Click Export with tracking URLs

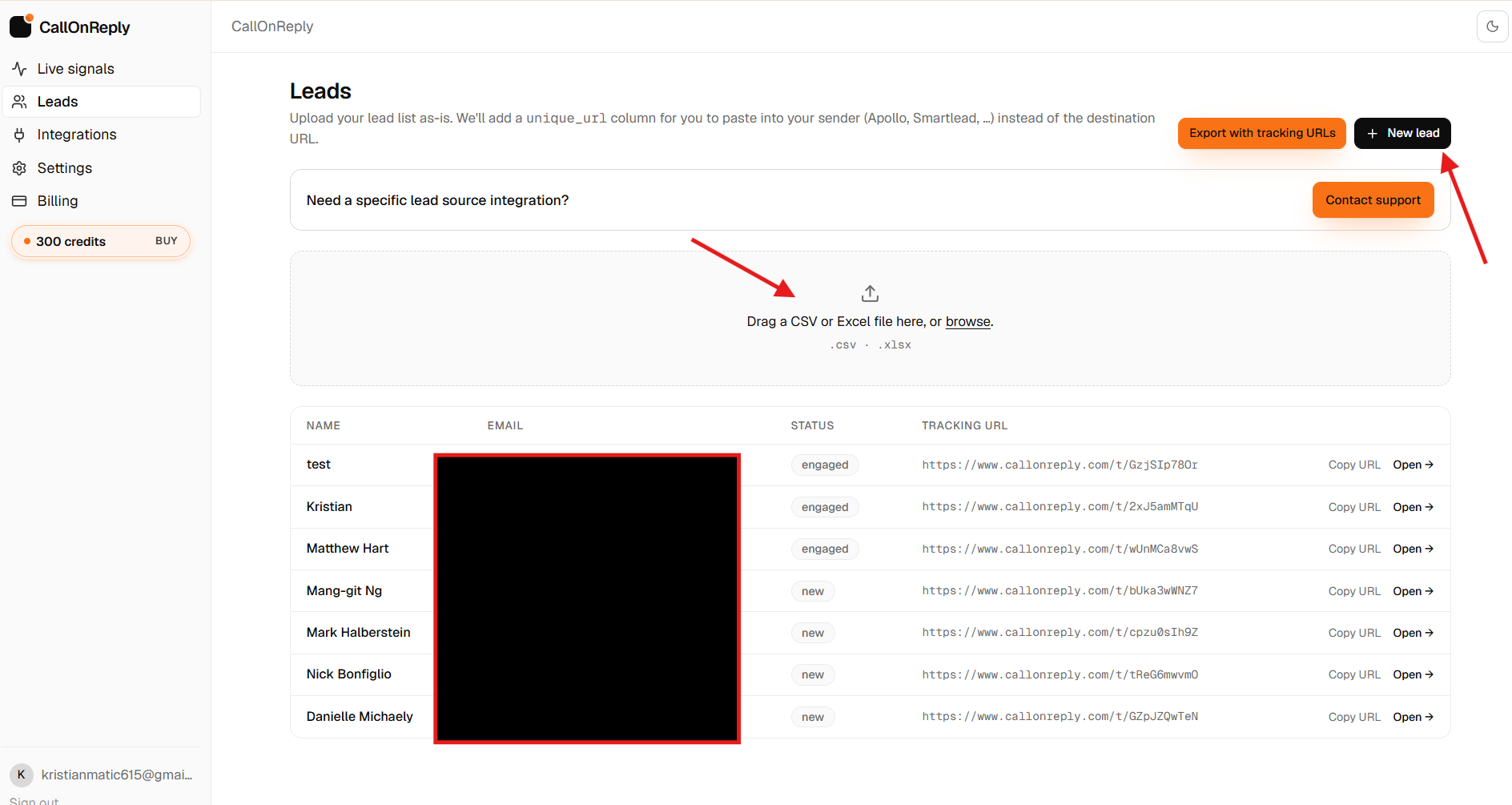pos(1262,133)
